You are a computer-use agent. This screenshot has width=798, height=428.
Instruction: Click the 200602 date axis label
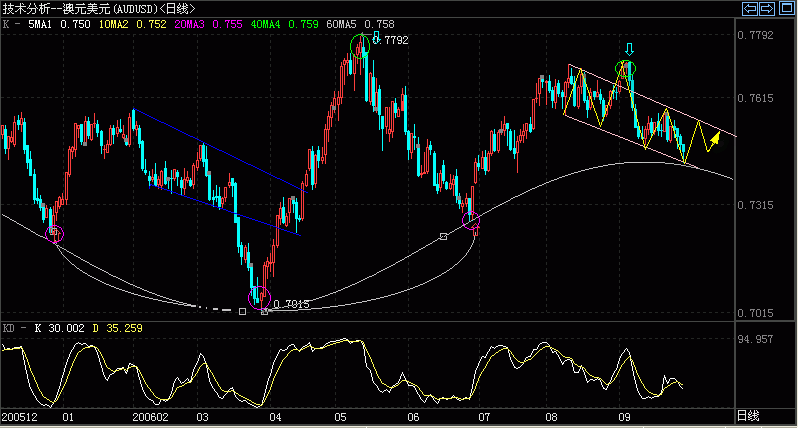[150, 417]
